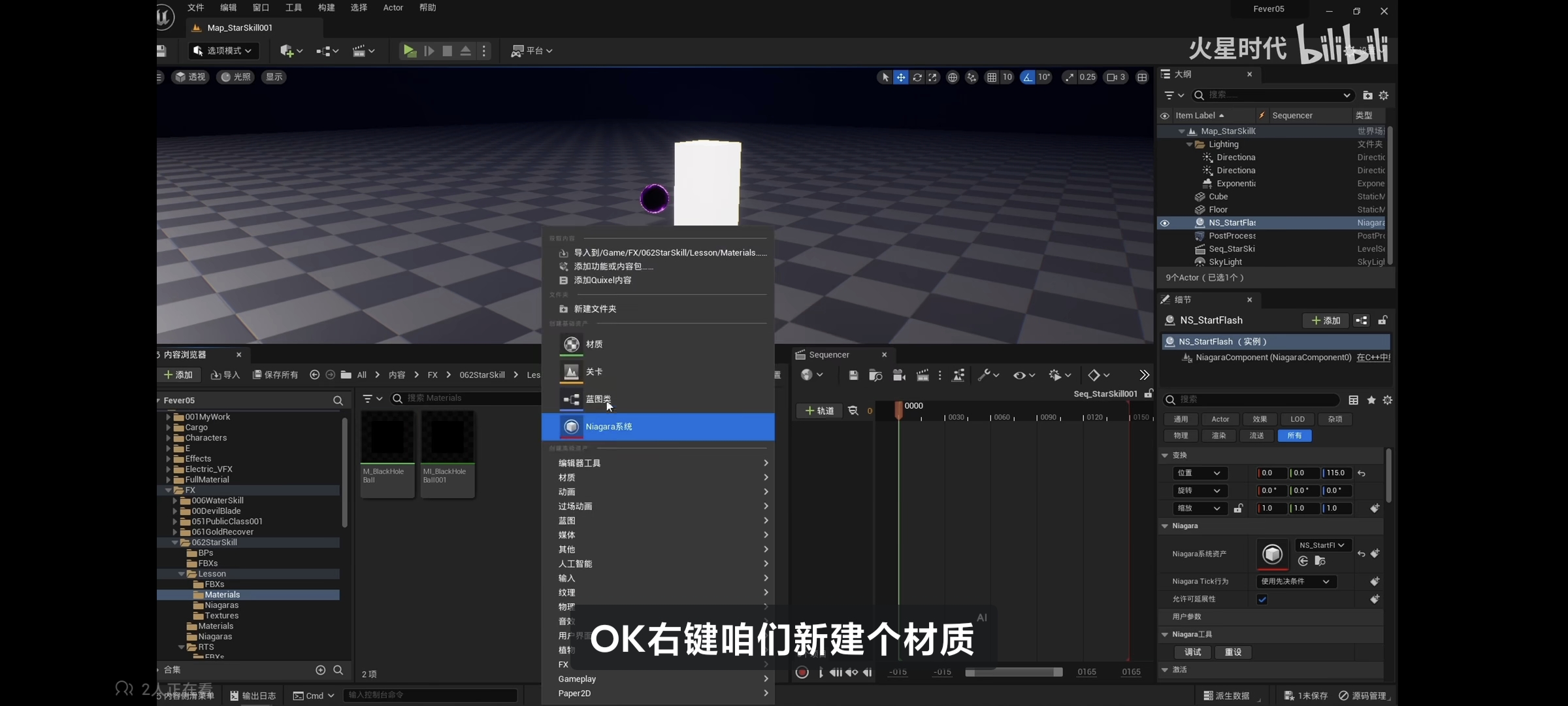Toggle the scale lock icon next to 缩放
Image resolution: width=1568 pixels, height=706 pixels.
1238,509
